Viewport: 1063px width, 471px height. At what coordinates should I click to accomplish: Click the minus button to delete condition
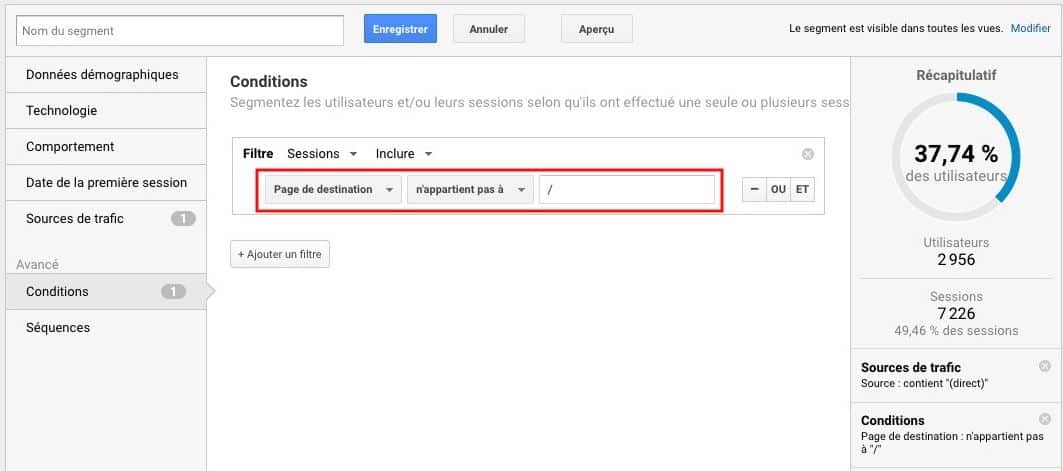[754, 190]
